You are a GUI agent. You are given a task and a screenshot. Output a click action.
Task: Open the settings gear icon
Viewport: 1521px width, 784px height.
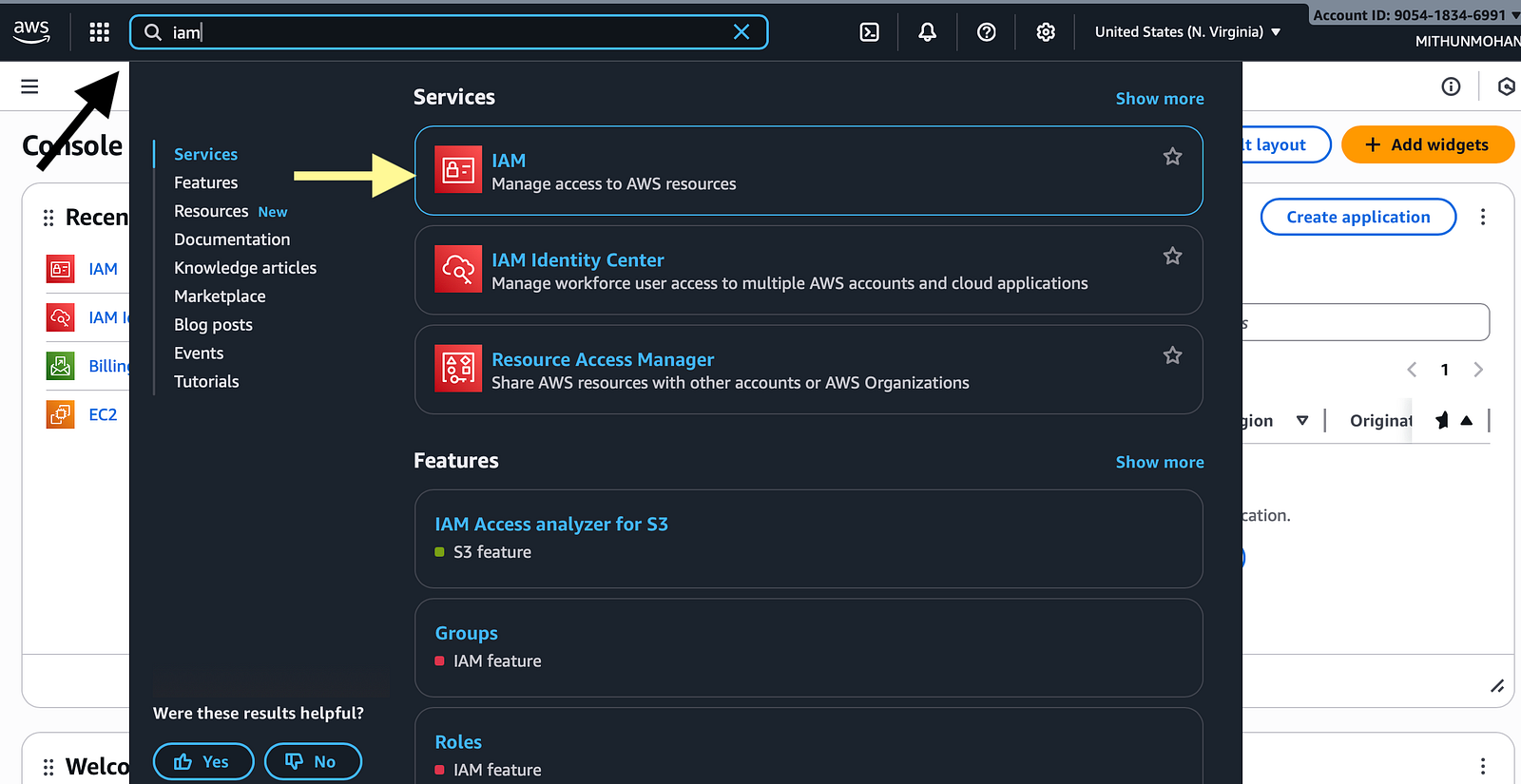tap(1046, 32)
